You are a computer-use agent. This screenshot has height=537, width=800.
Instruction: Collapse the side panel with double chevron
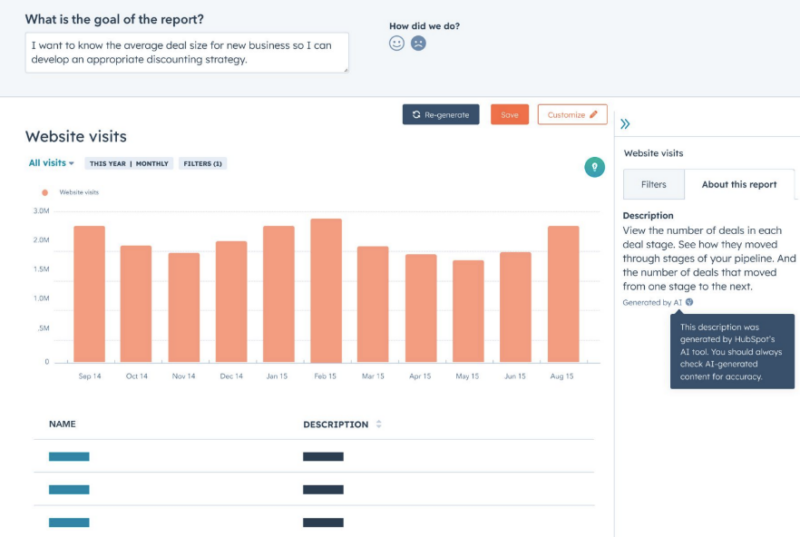(x=625, y=124)
